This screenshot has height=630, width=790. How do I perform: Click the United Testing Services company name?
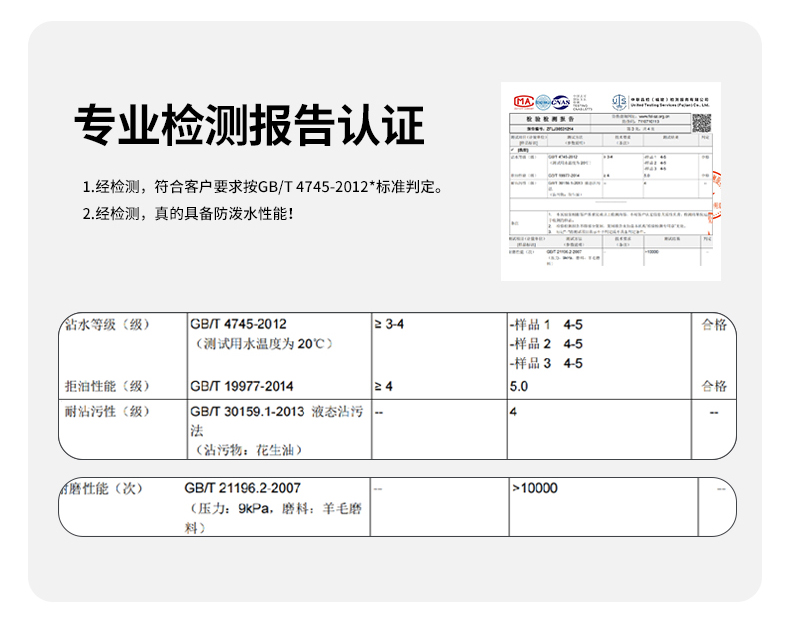tap(670, 105)
